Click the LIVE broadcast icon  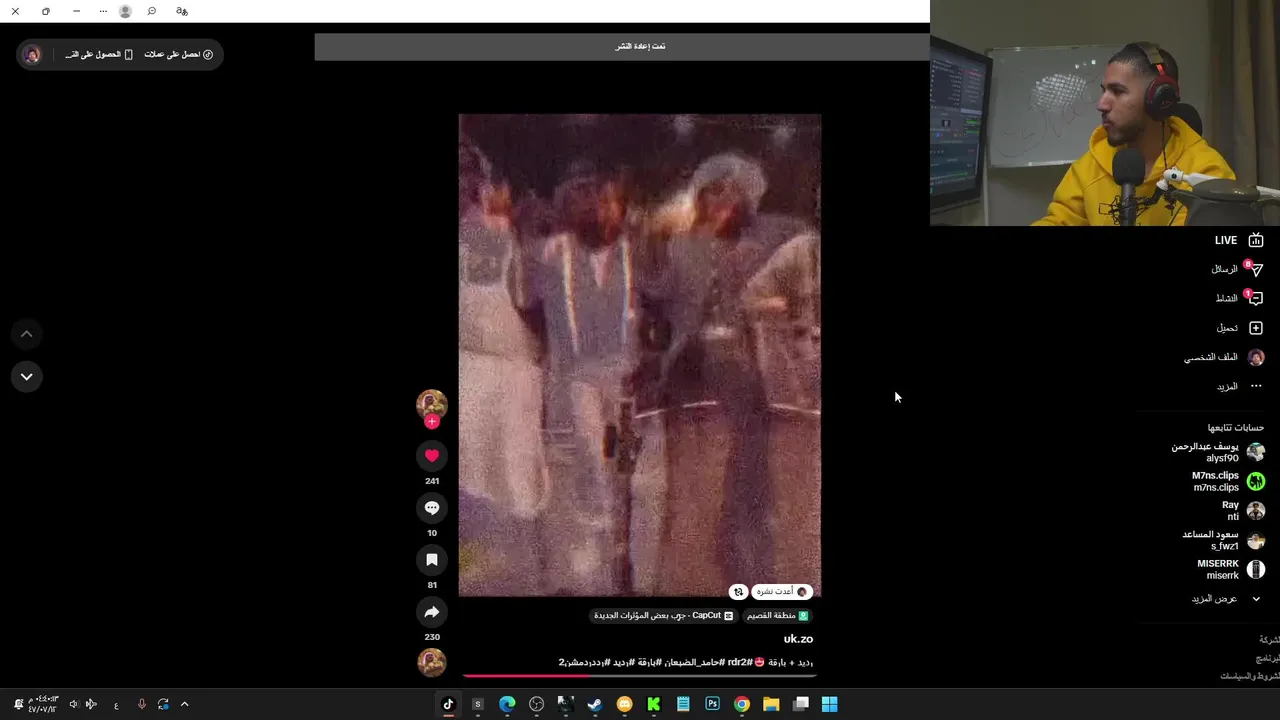coord(1256,240)
